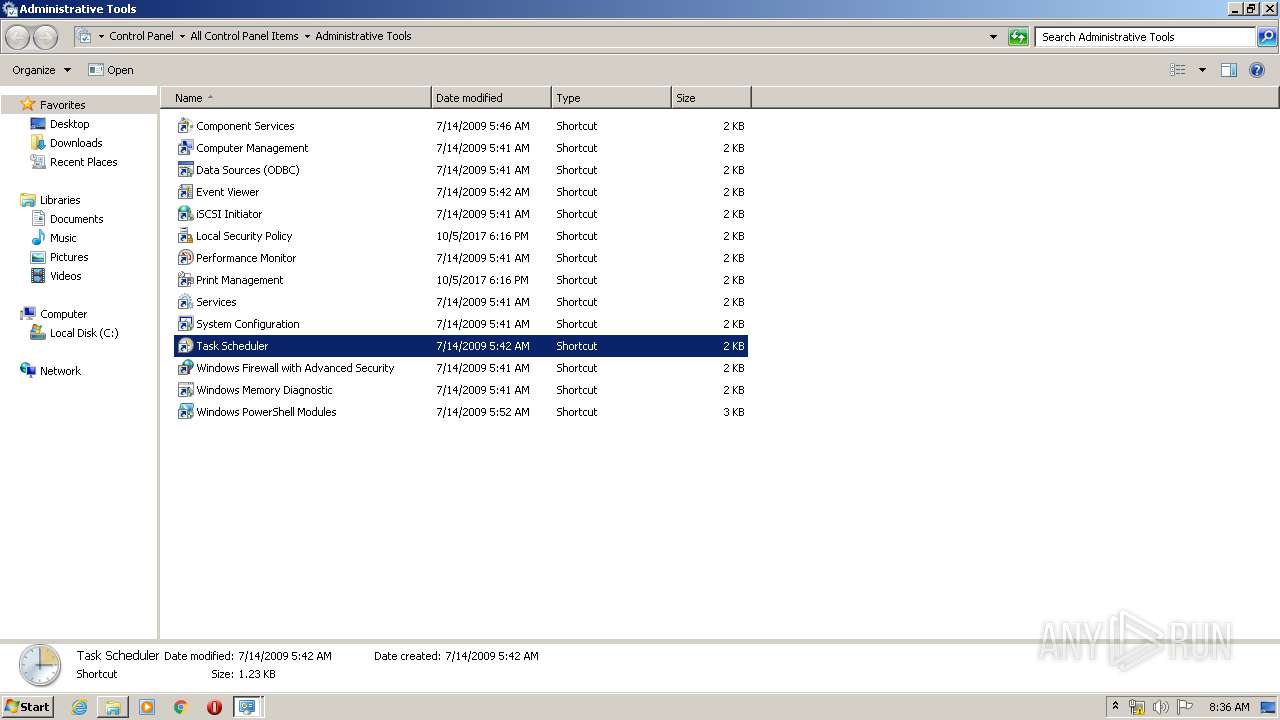Open Pictures library in the sidebar
Image resolution: width=1280 pixels, height=720 pixels.
point(69,257)
